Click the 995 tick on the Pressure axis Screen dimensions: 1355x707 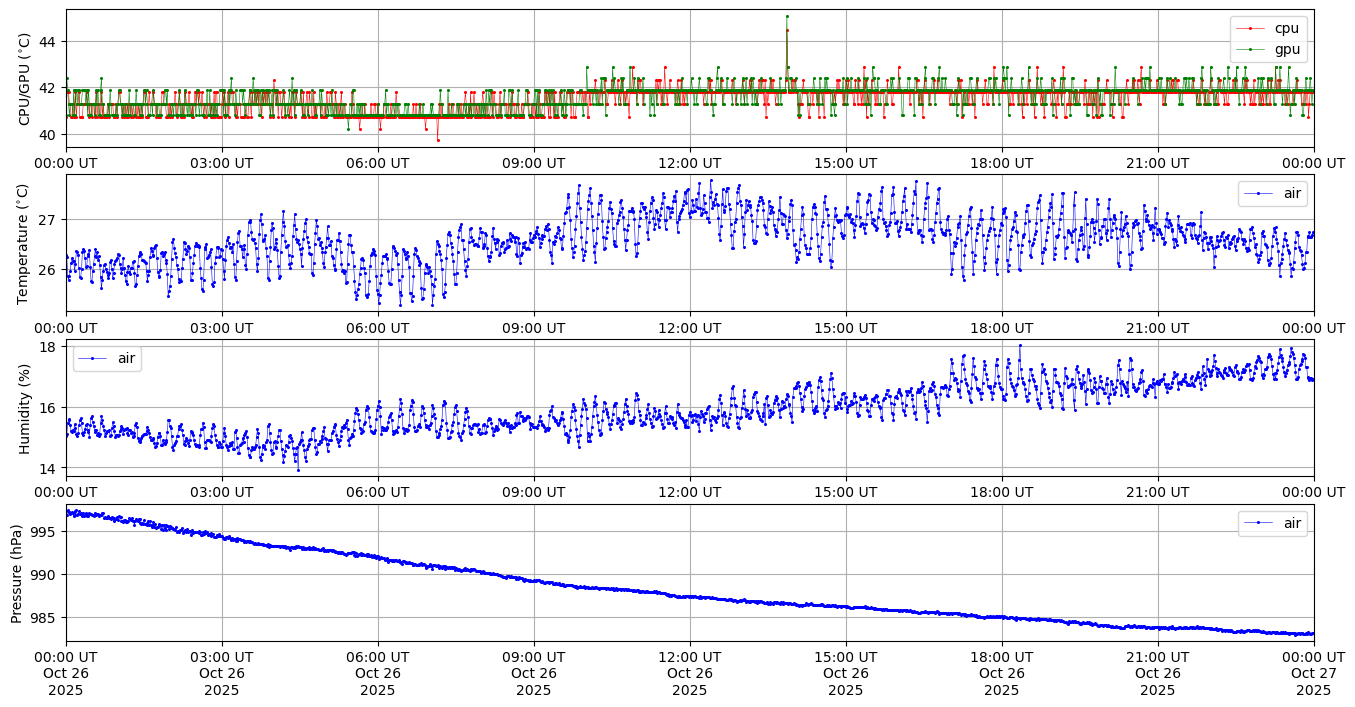46,531
